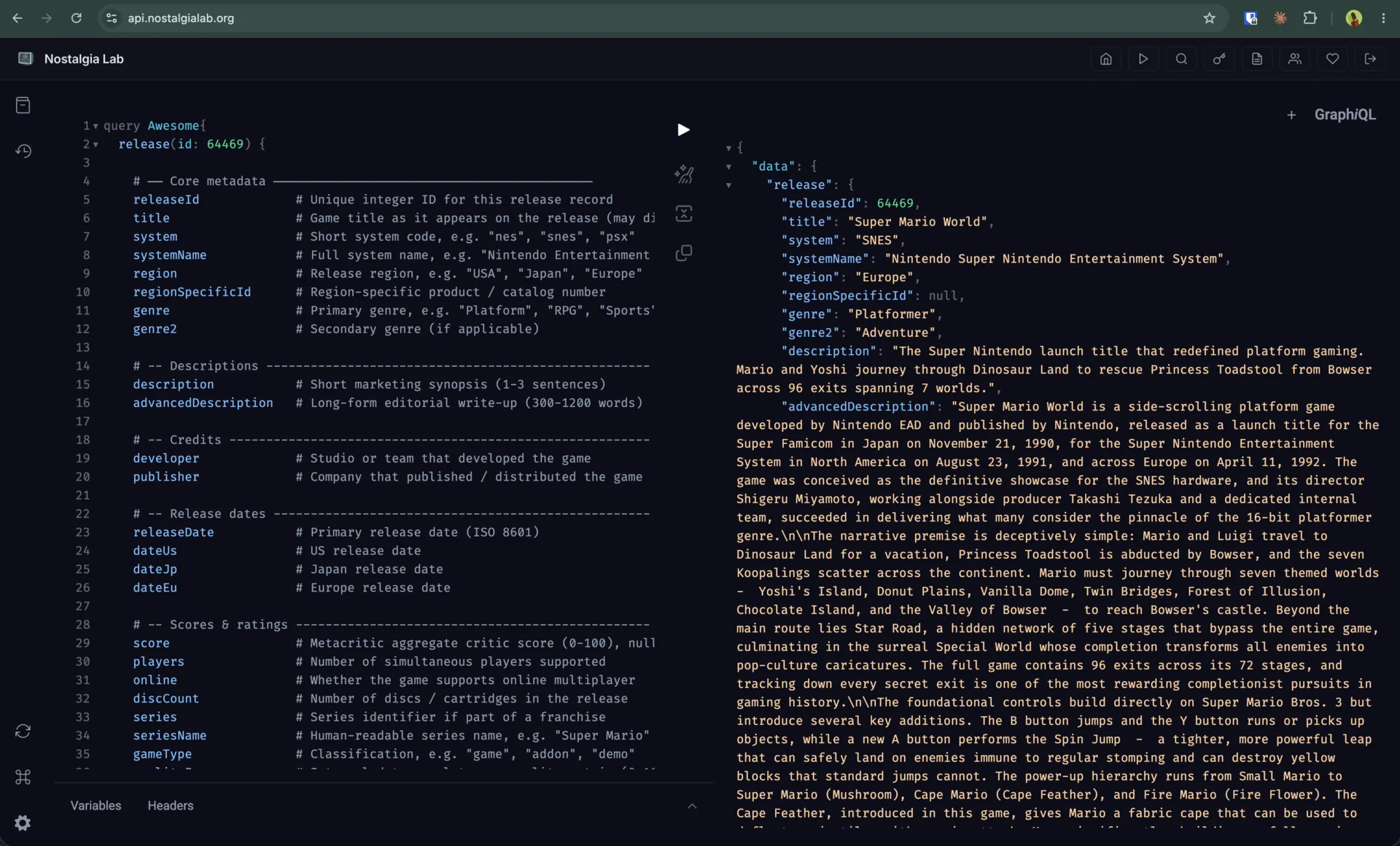This screenshot has width=1400, height=846.
Task: Run the GraphQL query with play button
Action: click(x=683, y=130)
